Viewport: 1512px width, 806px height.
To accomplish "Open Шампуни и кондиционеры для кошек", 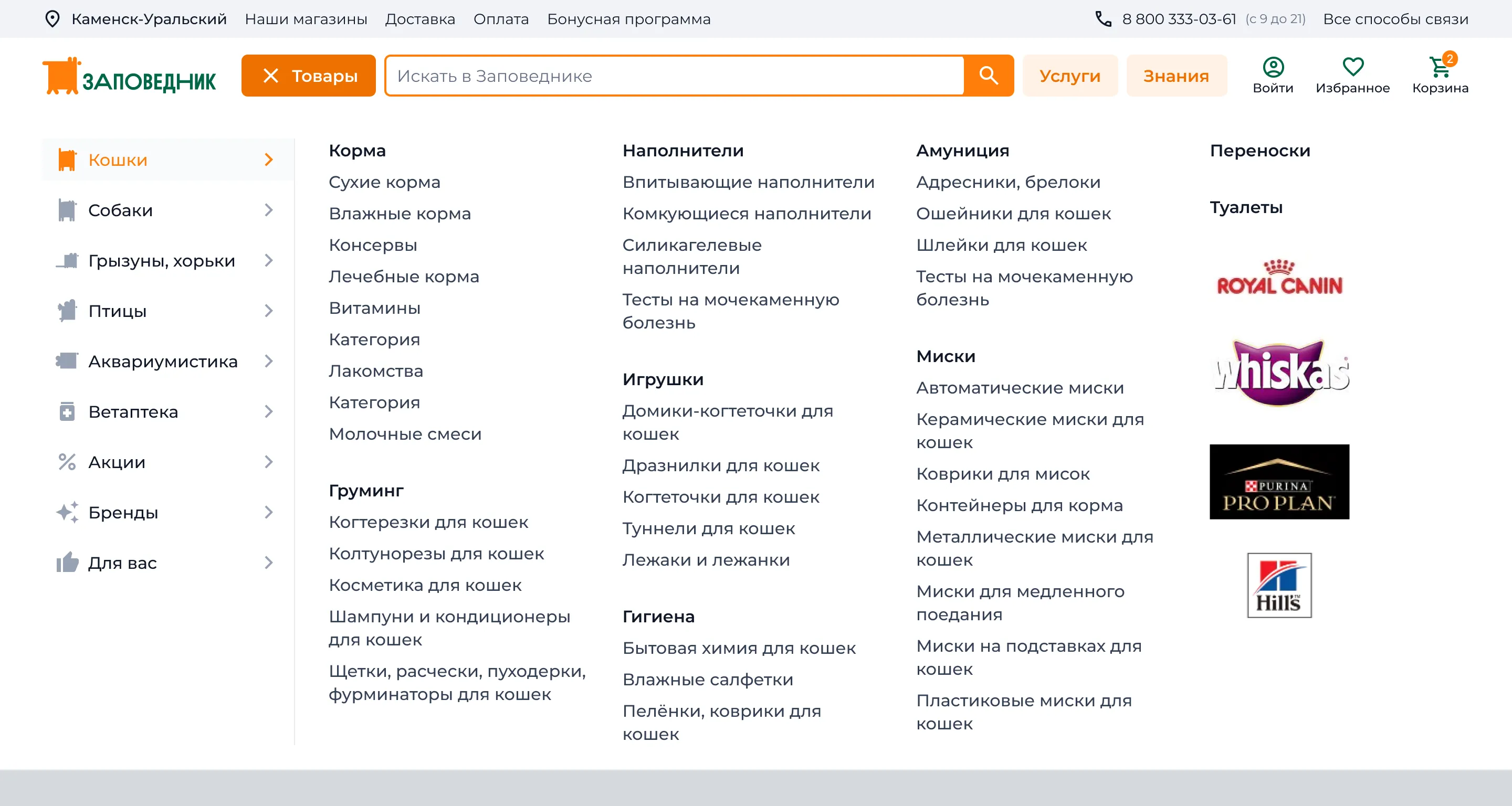I will point(449,628).
